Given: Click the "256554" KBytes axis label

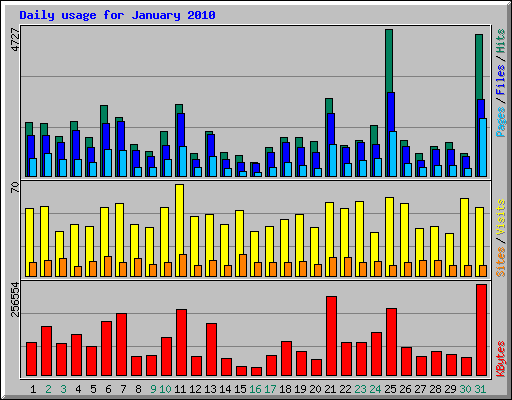Looking at the screenshot, I should tap(15, 299).
